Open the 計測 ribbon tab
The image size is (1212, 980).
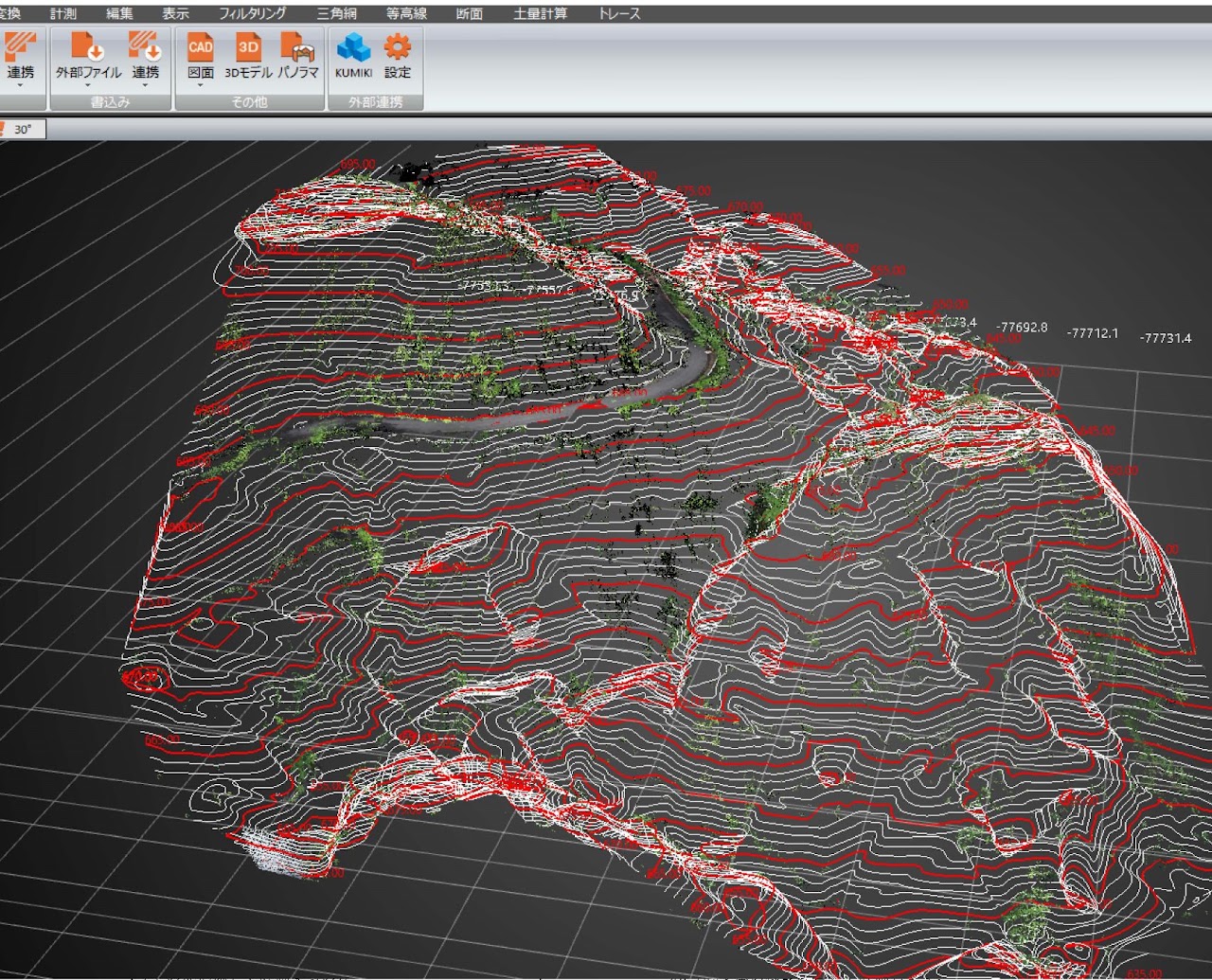[x=63, y=13]
